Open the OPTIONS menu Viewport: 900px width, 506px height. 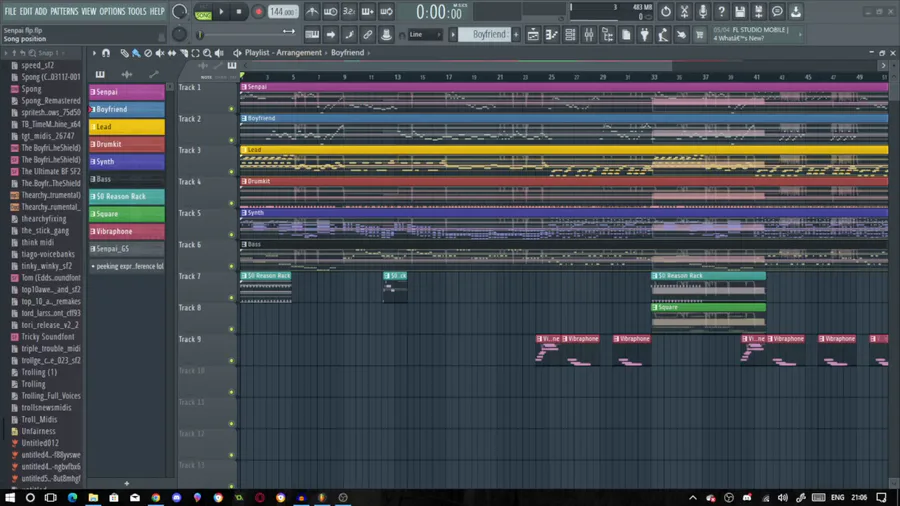pyautogui.click(x=112, y=11)
